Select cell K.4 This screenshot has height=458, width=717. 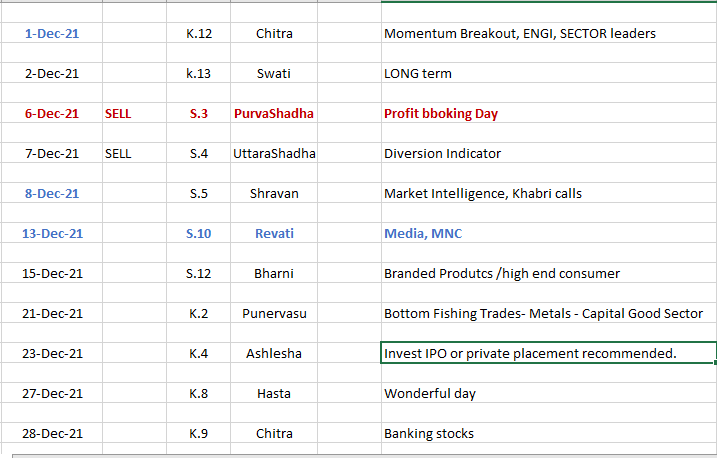198,353
